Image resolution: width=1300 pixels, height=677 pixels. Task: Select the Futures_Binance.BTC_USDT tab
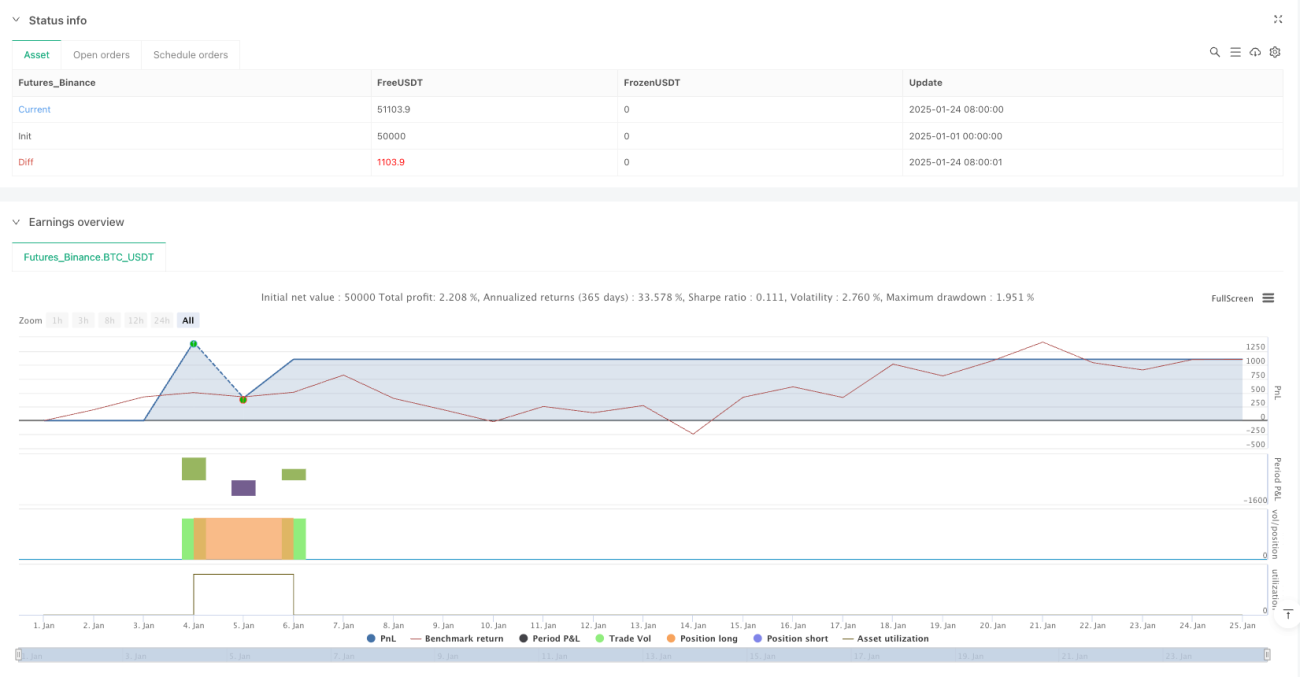click(x=89, y=257)
